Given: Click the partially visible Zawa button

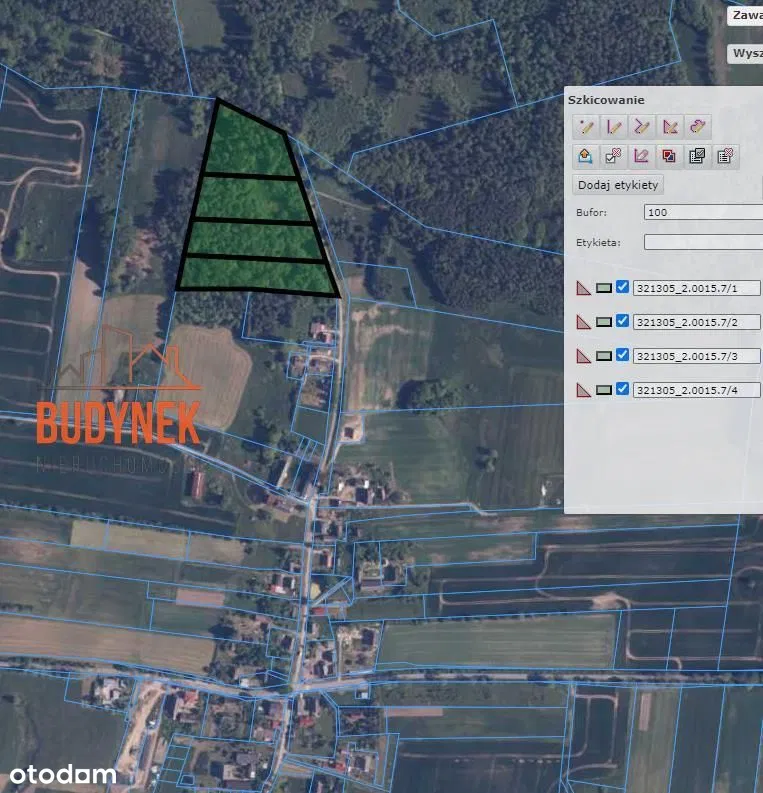Looking at the screenshot, I should point(745,15).
